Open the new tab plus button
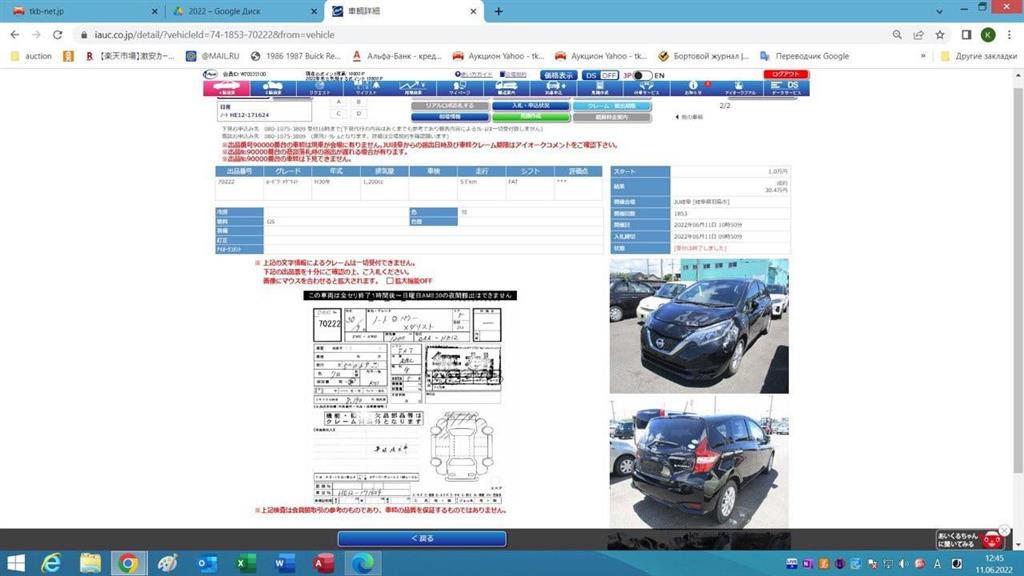Screen dimensions: 1024x576 pyautogui.click(x=499, y=11)
